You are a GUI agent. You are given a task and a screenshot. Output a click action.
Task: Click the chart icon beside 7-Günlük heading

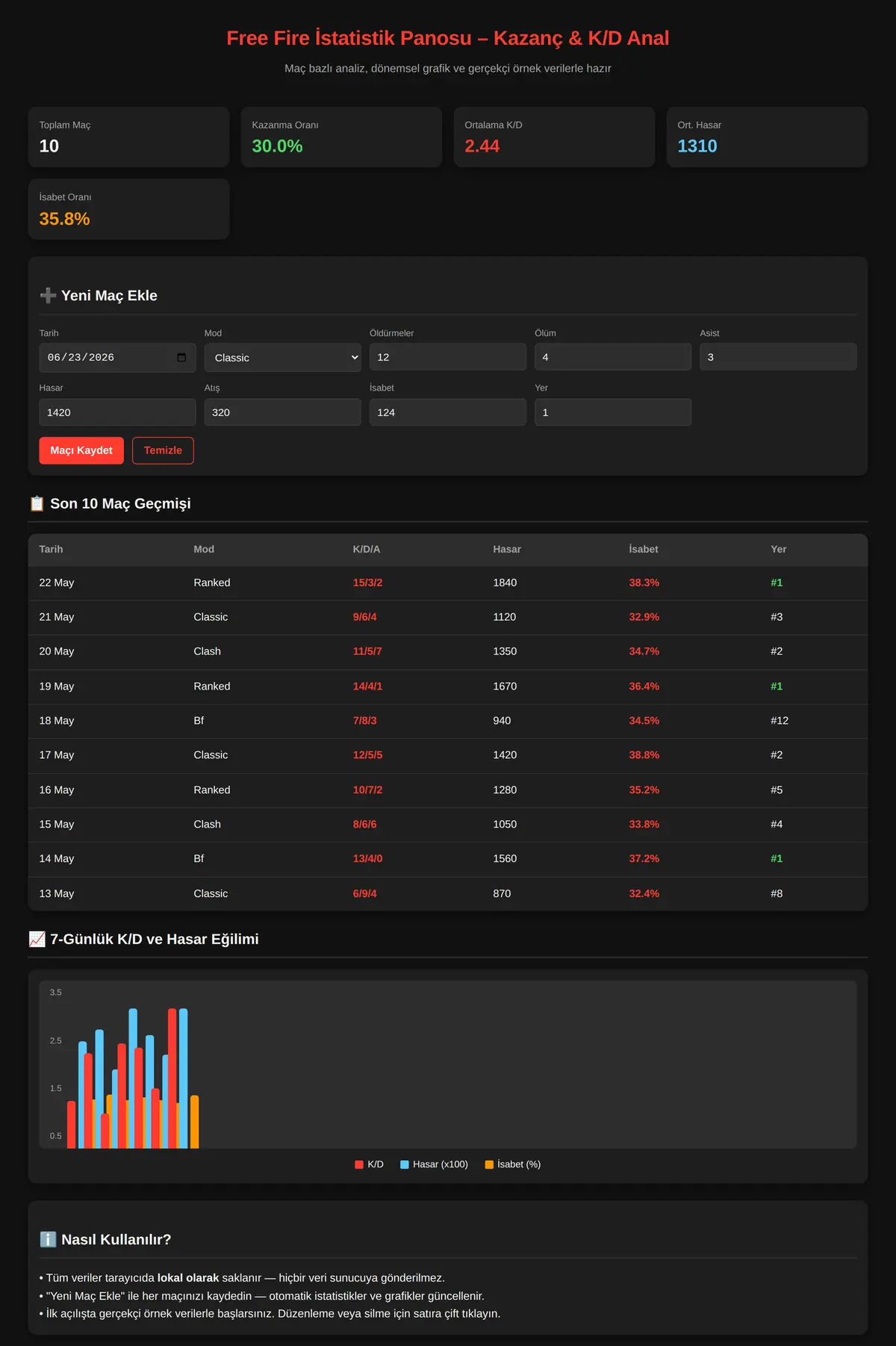pyautogui.click(x=37, y=939)
